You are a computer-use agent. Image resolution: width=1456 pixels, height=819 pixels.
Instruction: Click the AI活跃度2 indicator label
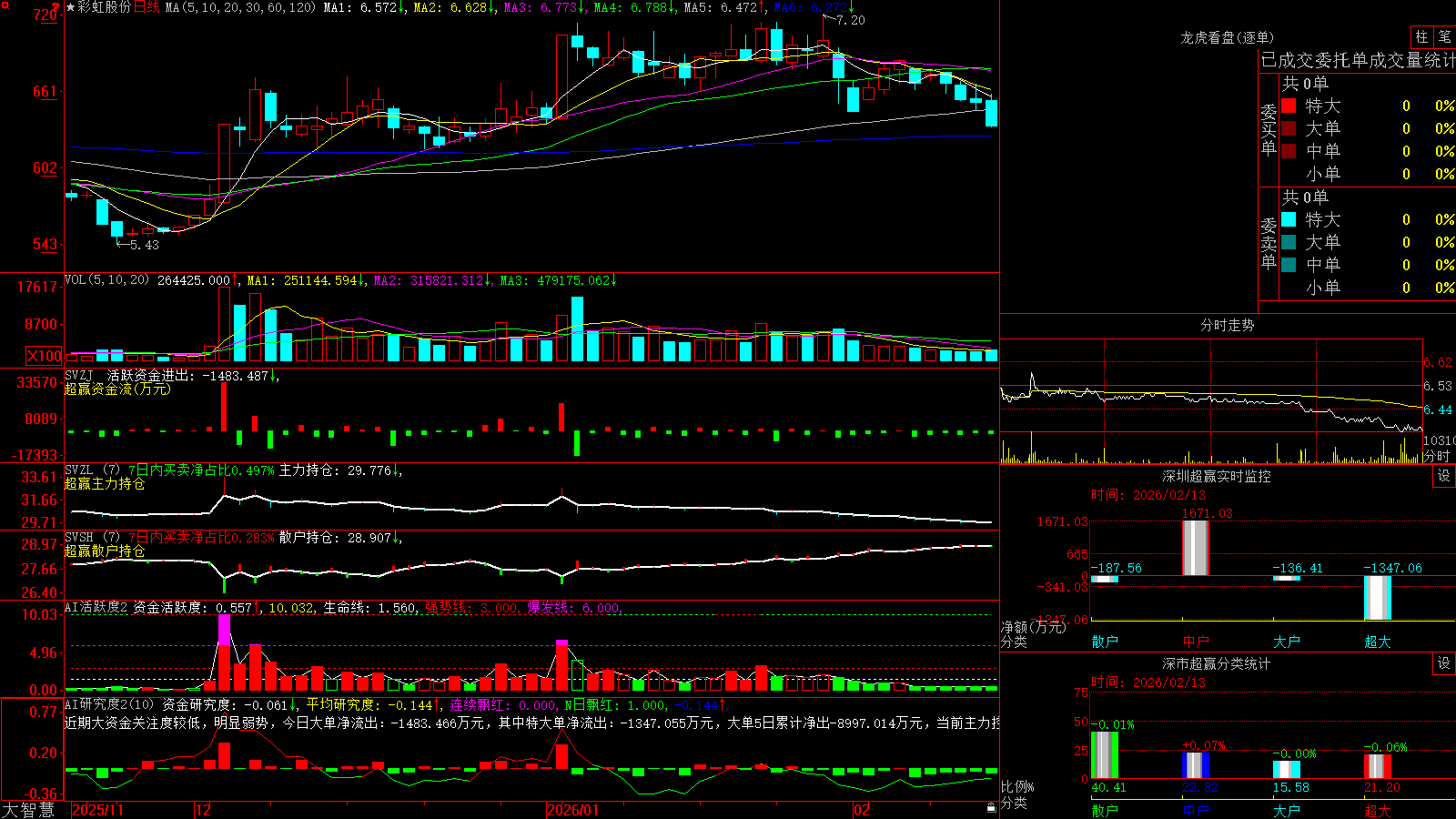tap(96, 607)
